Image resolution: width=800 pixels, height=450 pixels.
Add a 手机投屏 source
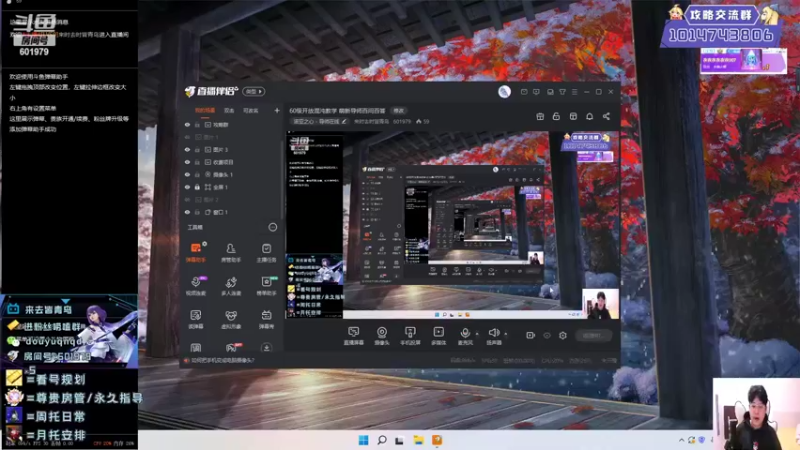point(410,336)
